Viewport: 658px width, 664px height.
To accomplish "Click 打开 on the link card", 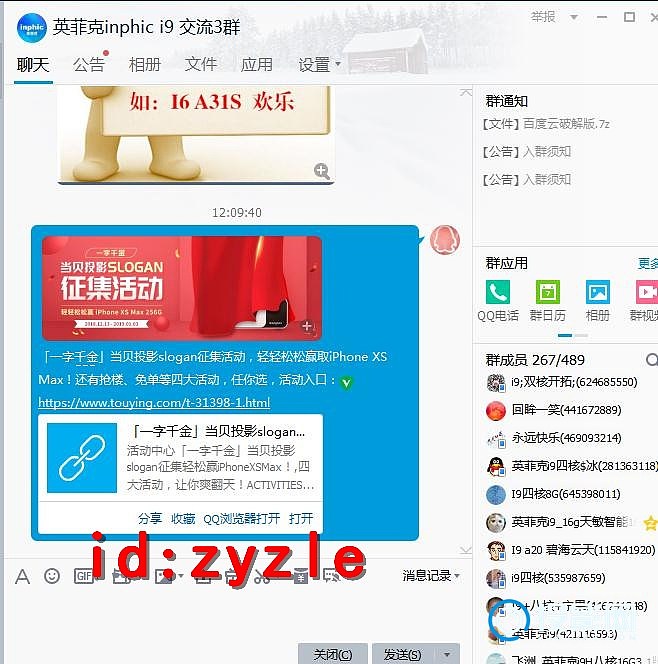I will [301, 518].
